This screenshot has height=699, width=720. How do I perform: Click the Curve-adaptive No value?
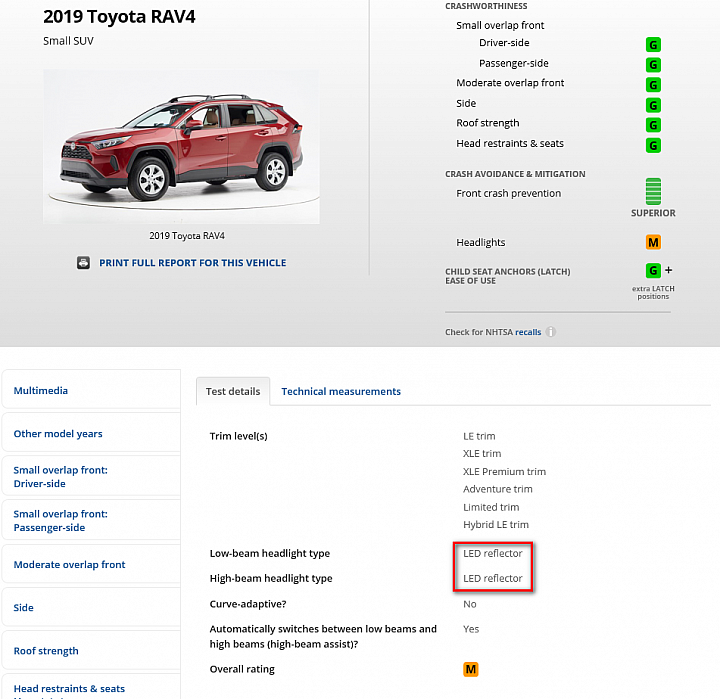[x=469, y=604]
